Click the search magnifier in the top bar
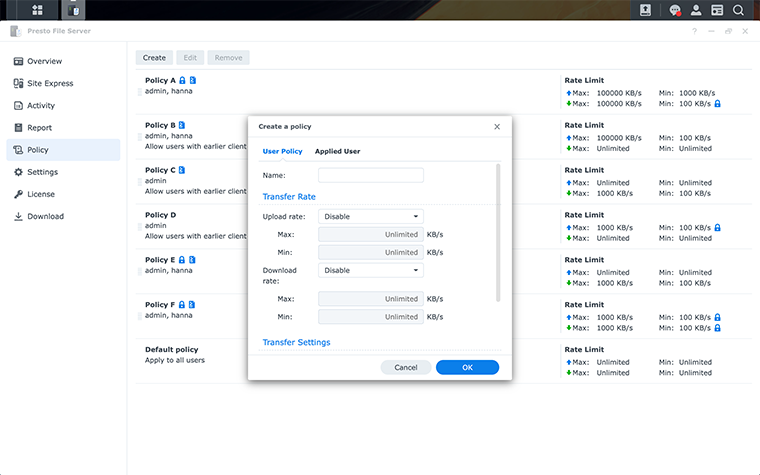This screenshot has width=760, height=475. (x=738, y=10)
